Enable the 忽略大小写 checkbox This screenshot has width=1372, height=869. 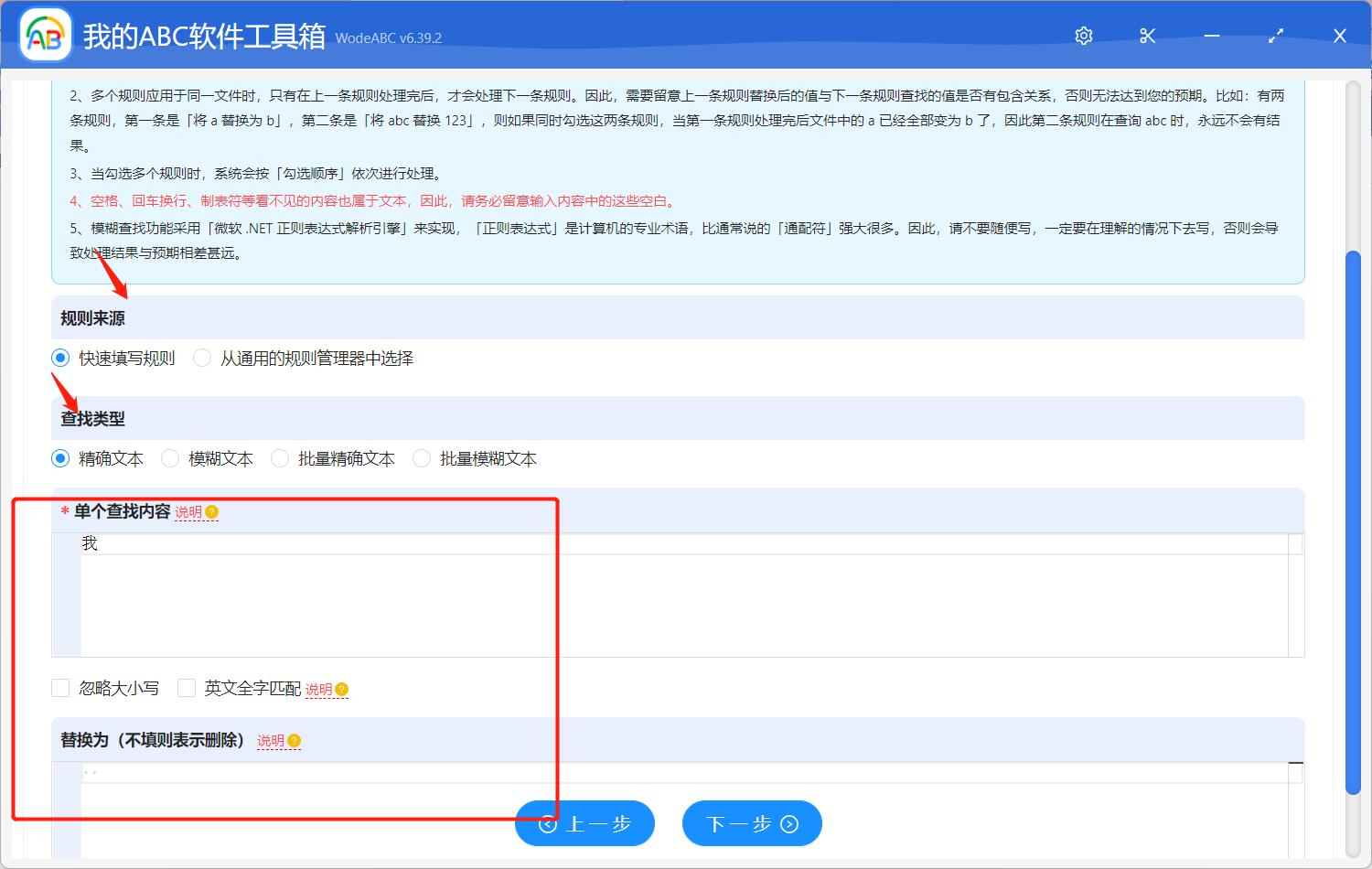click(60, 688)
